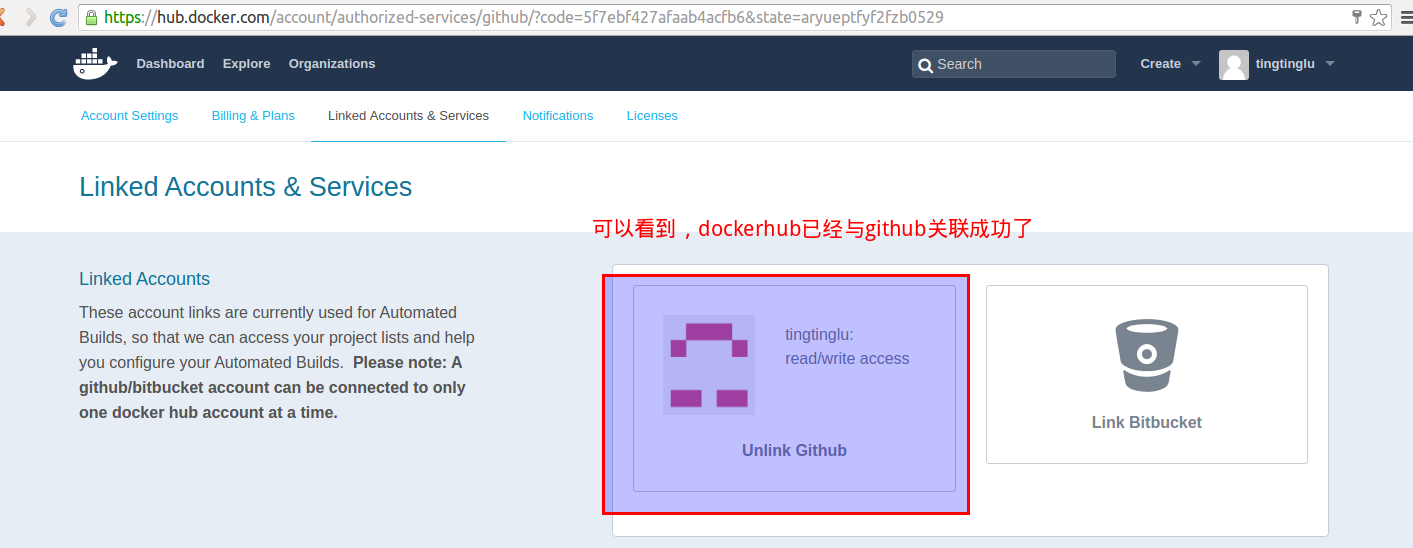
Task: Open the Create dropdown menu
Action: click(1170, 63)
